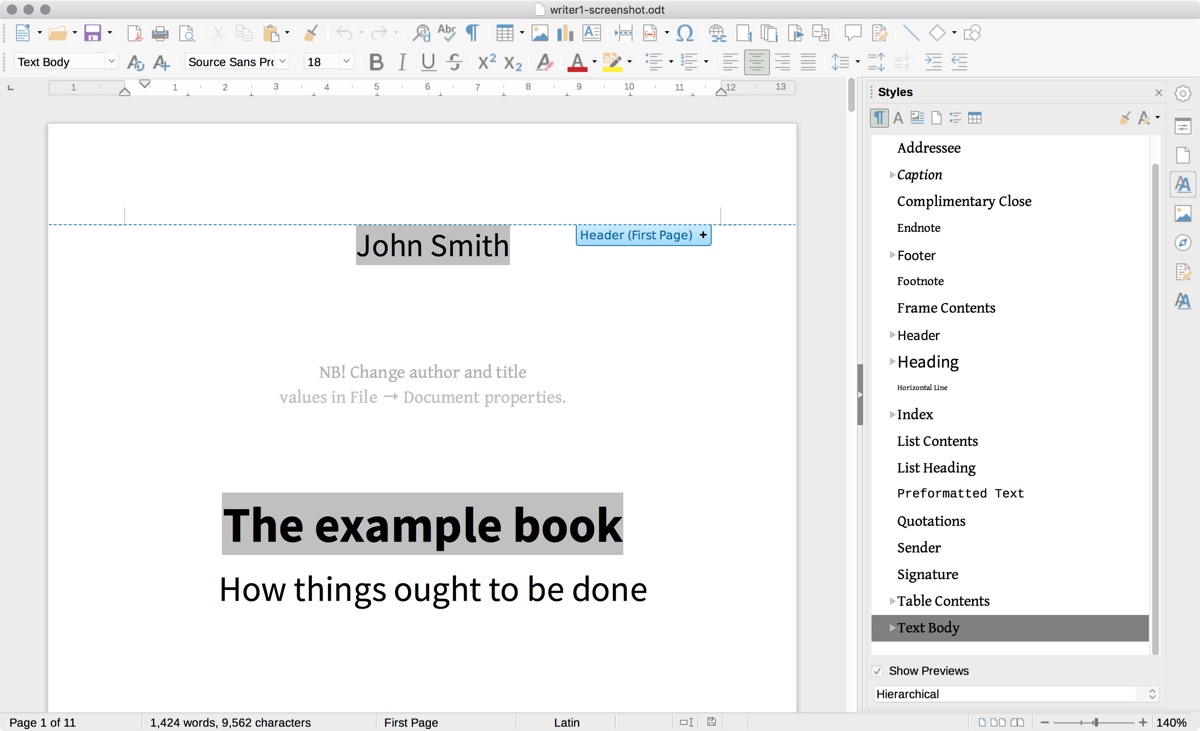
Task: Insert special character Omega icon
Action: coord(685,33)
